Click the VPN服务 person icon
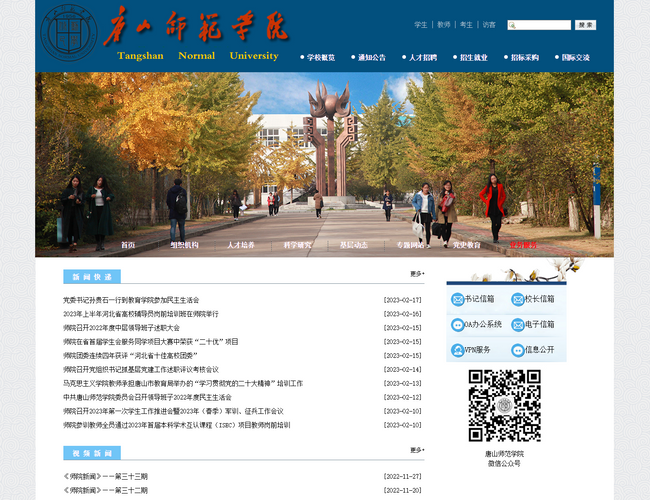The height and width of the screenshot is (500, 650). [x=458, y=350]
